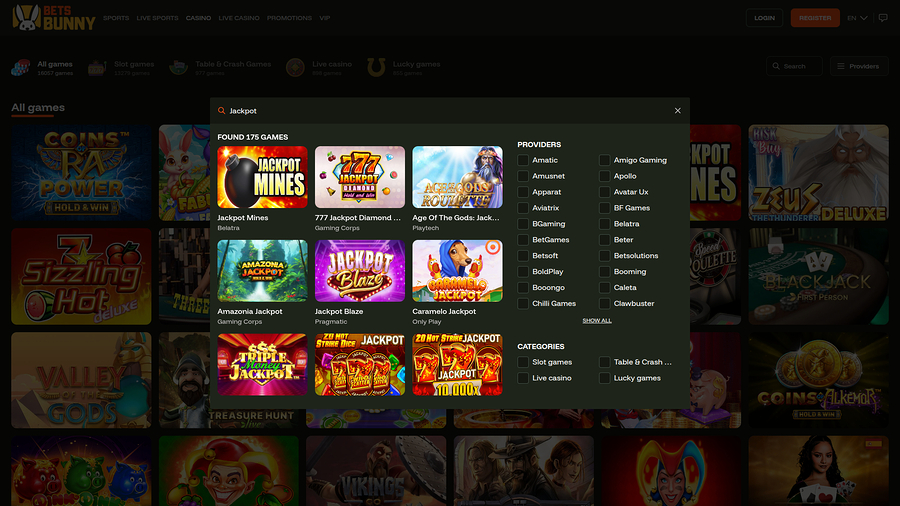This screenshot has width=900, height=506.
Task: Open Age Of The Gods Roulette thumbnail
Action: pyautogui.click(x=457, y=177)
